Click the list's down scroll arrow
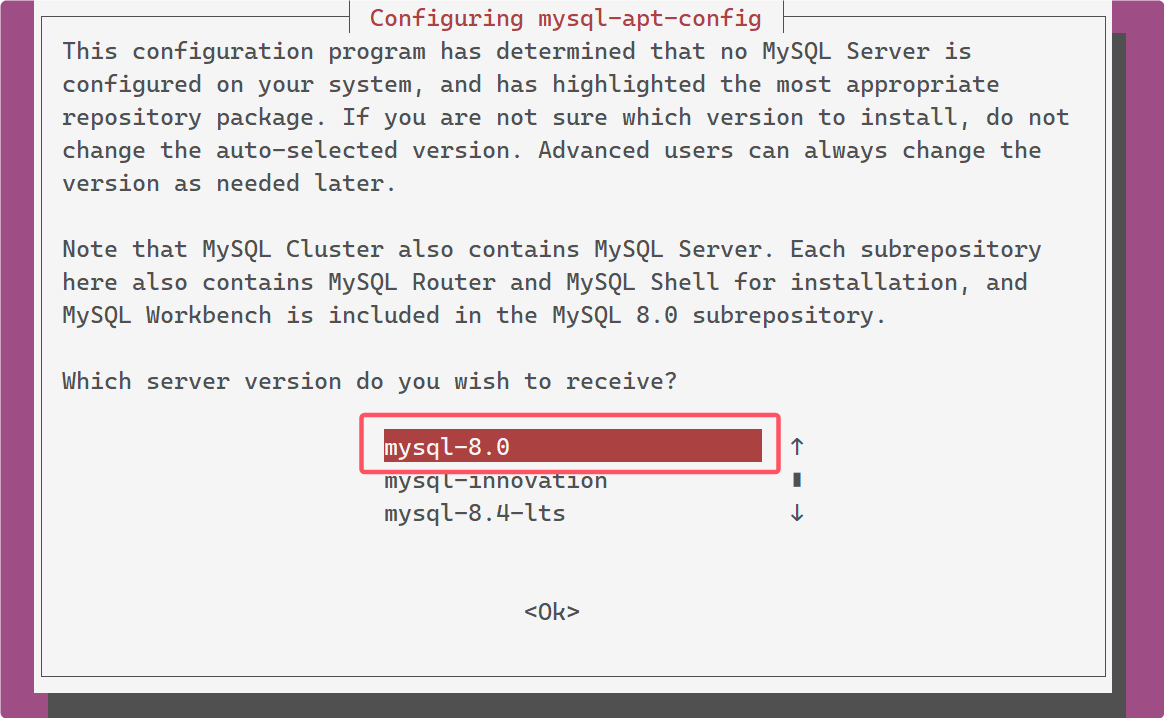 point(797,513)
